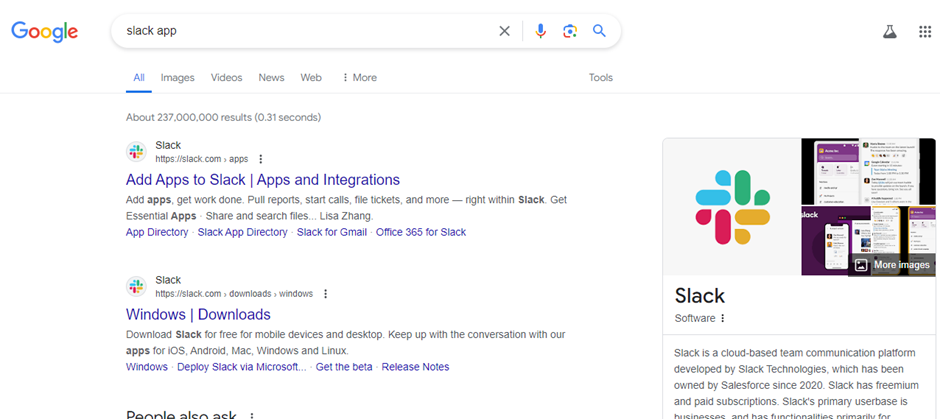940x419 pixels.
Task: Open Search Labs flask icon
Action: tap(890, 31)
